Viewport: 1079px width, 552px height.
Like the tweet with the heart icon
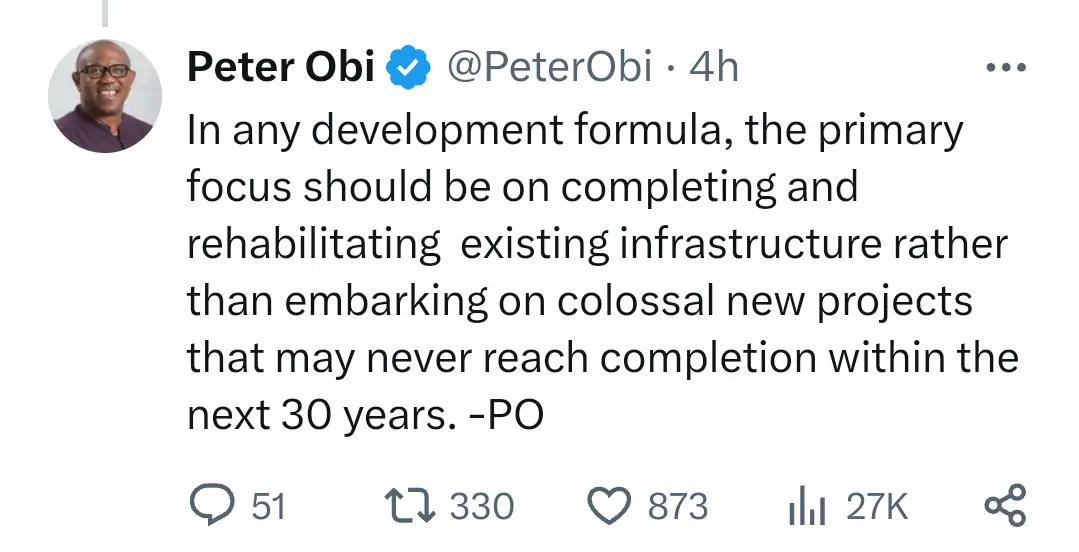pyautogui.click(x=610, y=506)
